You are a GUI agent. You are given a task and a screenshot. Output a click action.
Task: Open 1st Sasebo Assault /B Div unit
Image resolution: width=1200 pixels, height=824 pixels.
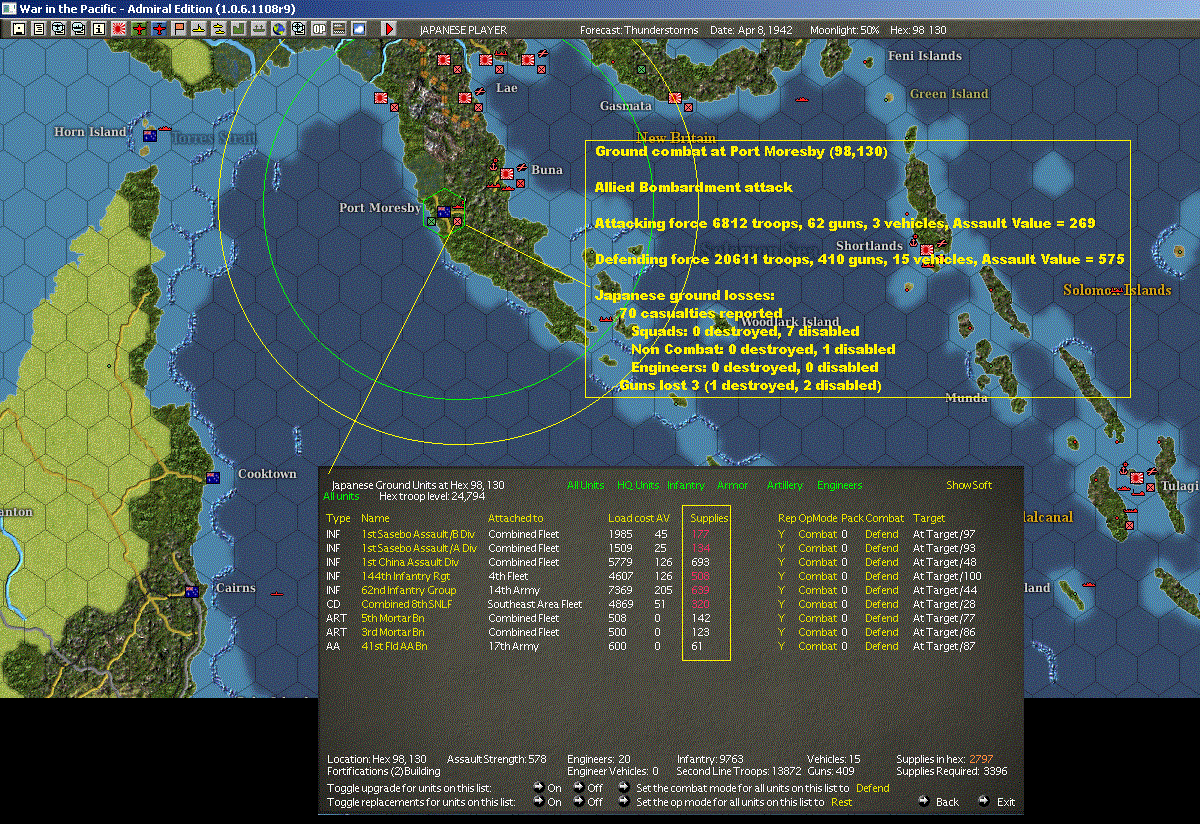click(x=418, y=534)
